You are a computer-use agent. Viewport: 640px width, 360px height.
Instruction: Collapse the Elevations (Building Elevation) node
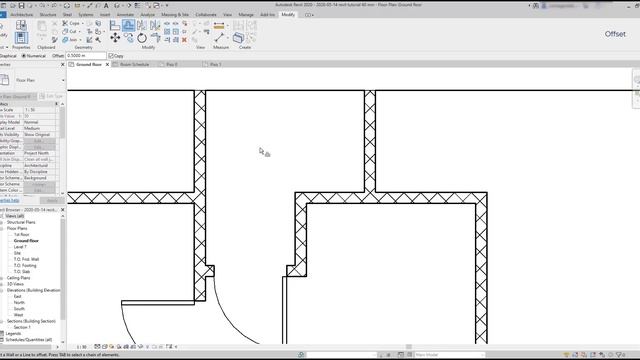(2, 290)
